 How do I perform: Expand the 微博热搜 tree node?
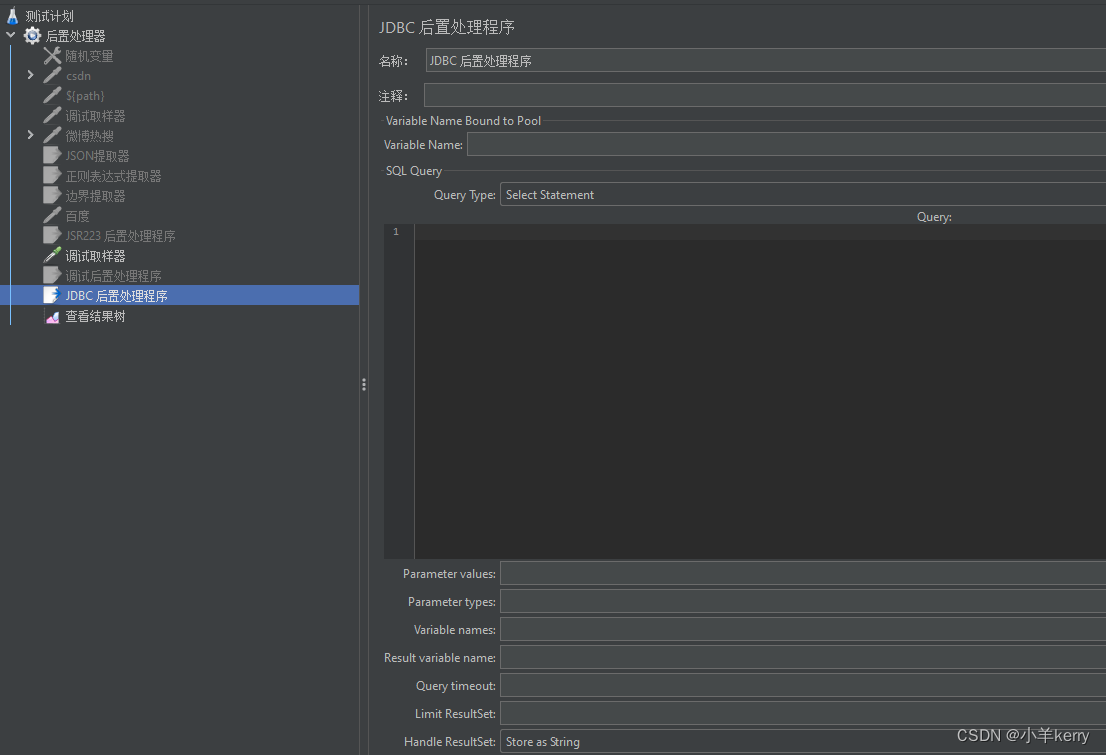(x=30, y=135)
